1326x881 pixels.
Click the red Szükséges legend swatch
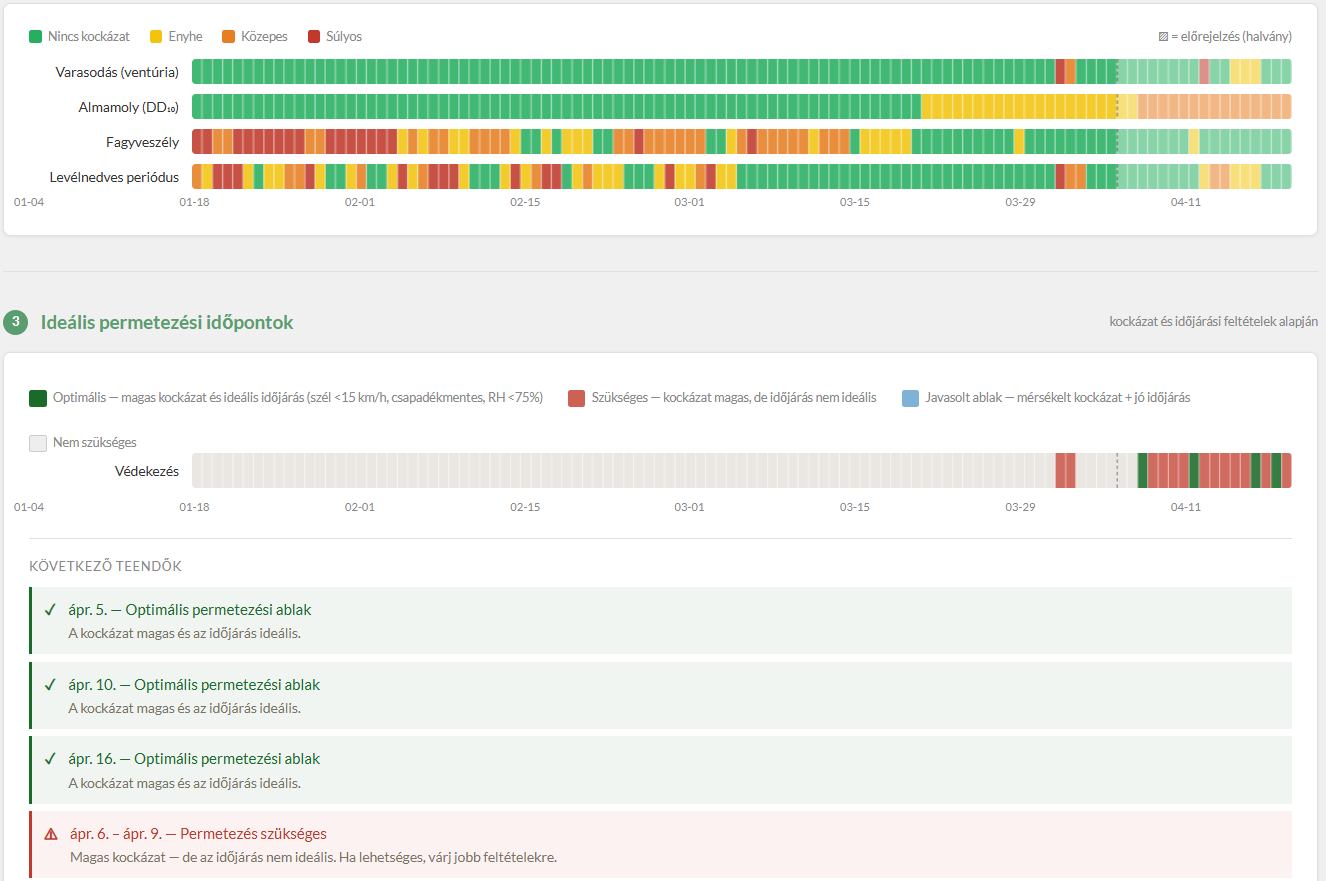[575, 398]
